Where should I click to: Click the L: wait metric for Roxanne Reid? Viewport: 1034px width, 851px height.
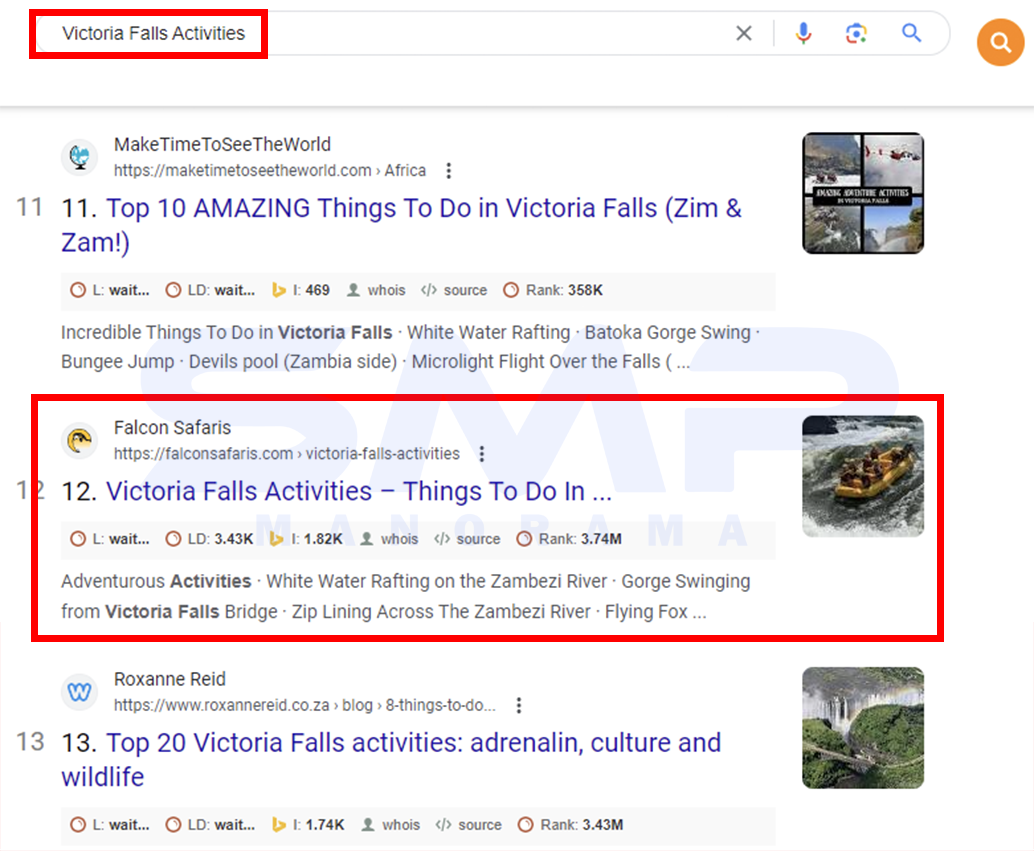point(110,825)
